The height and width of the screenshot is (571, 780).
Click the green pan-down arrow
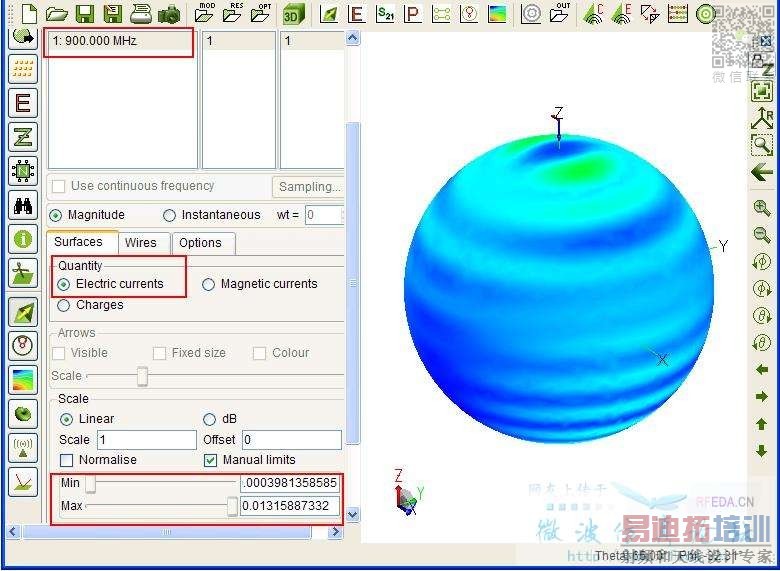762,451
